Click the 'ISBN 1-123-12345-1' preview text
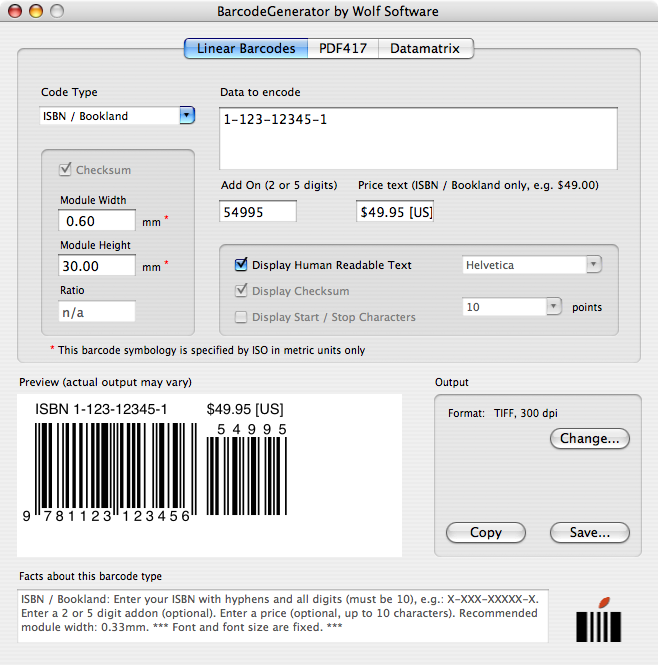This screenshot has height=665, width=658. (x=101, y=409)
